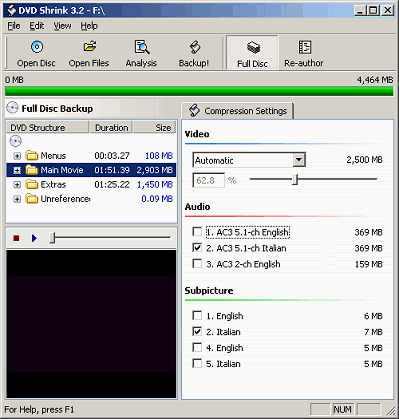
Task: Switch to Full Disc mode
Action: pos(252,53)
